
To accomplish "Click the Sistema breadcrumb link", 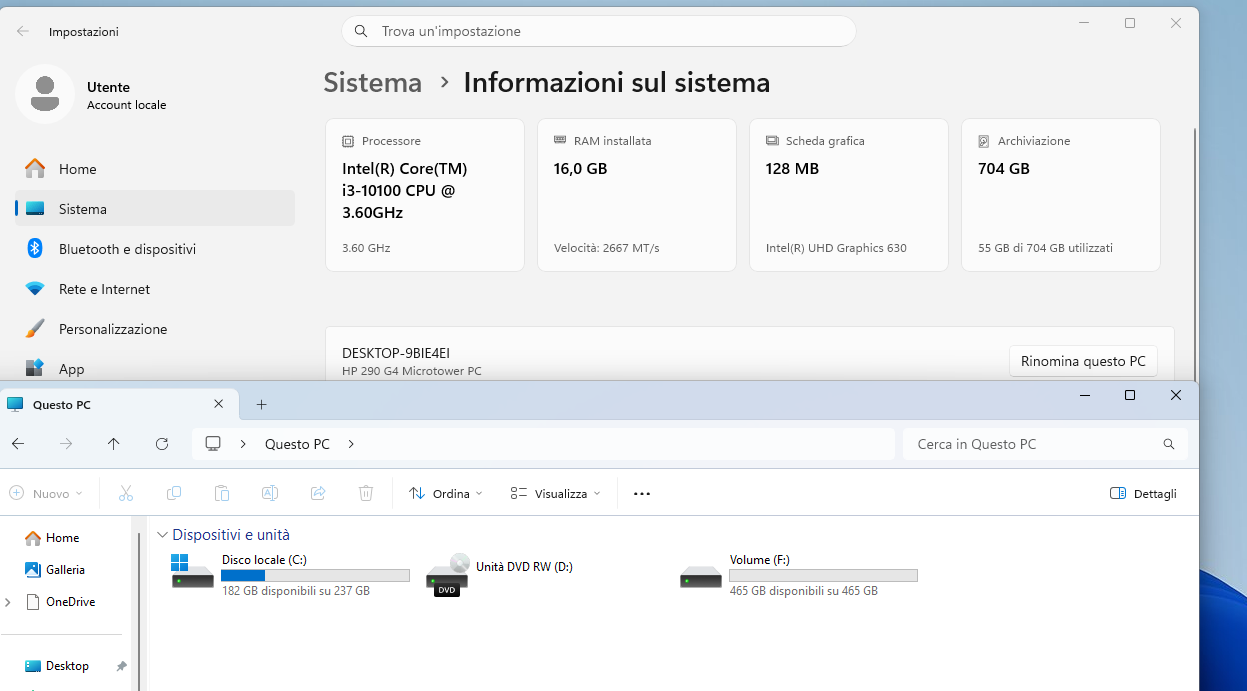I will pos(373,82).
